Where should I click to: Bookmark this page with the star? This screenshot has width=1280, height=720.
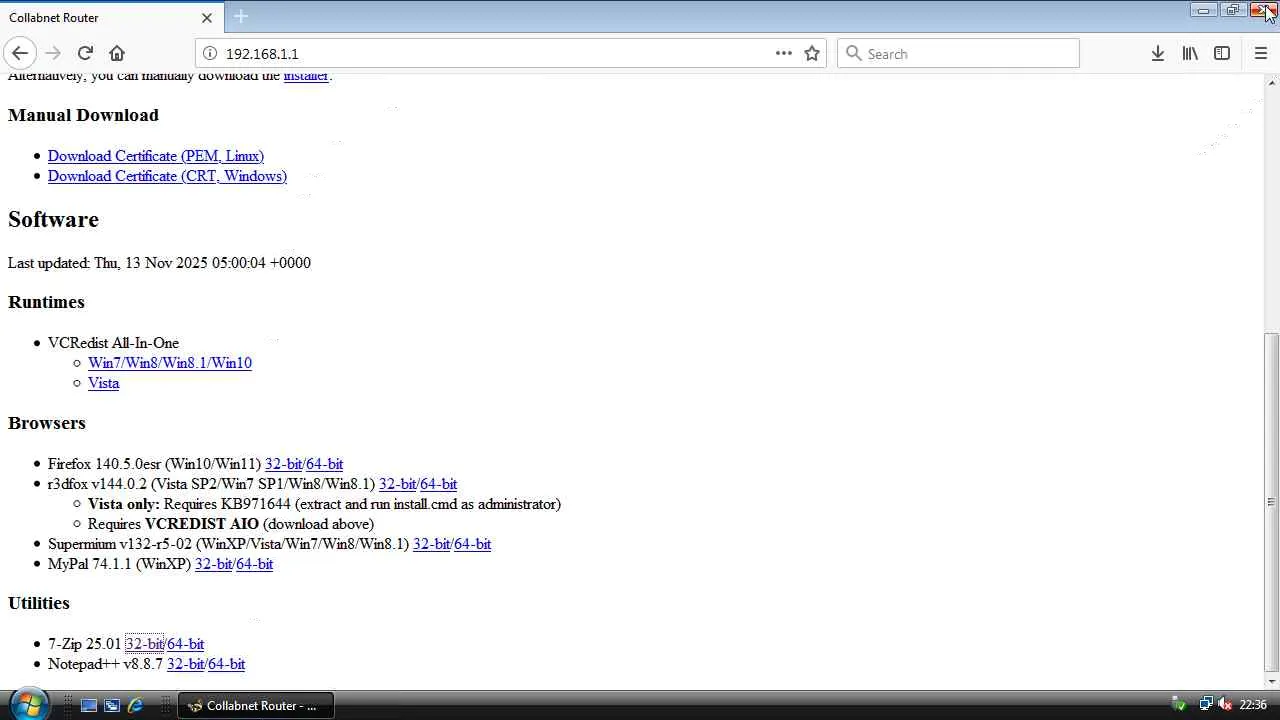[x=812, y=53]
